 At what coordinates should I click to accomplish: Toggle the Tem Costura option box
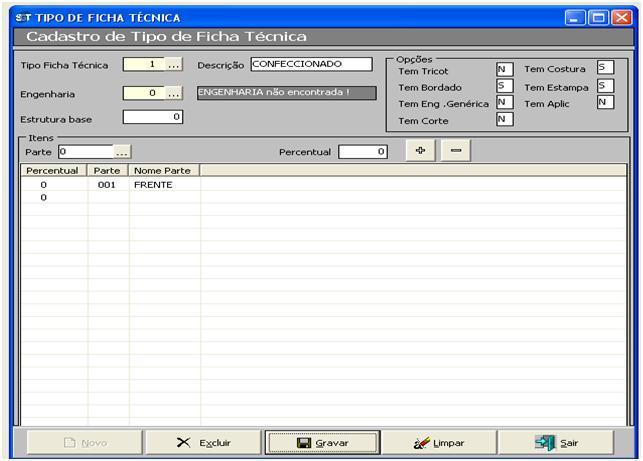point(604,68)
